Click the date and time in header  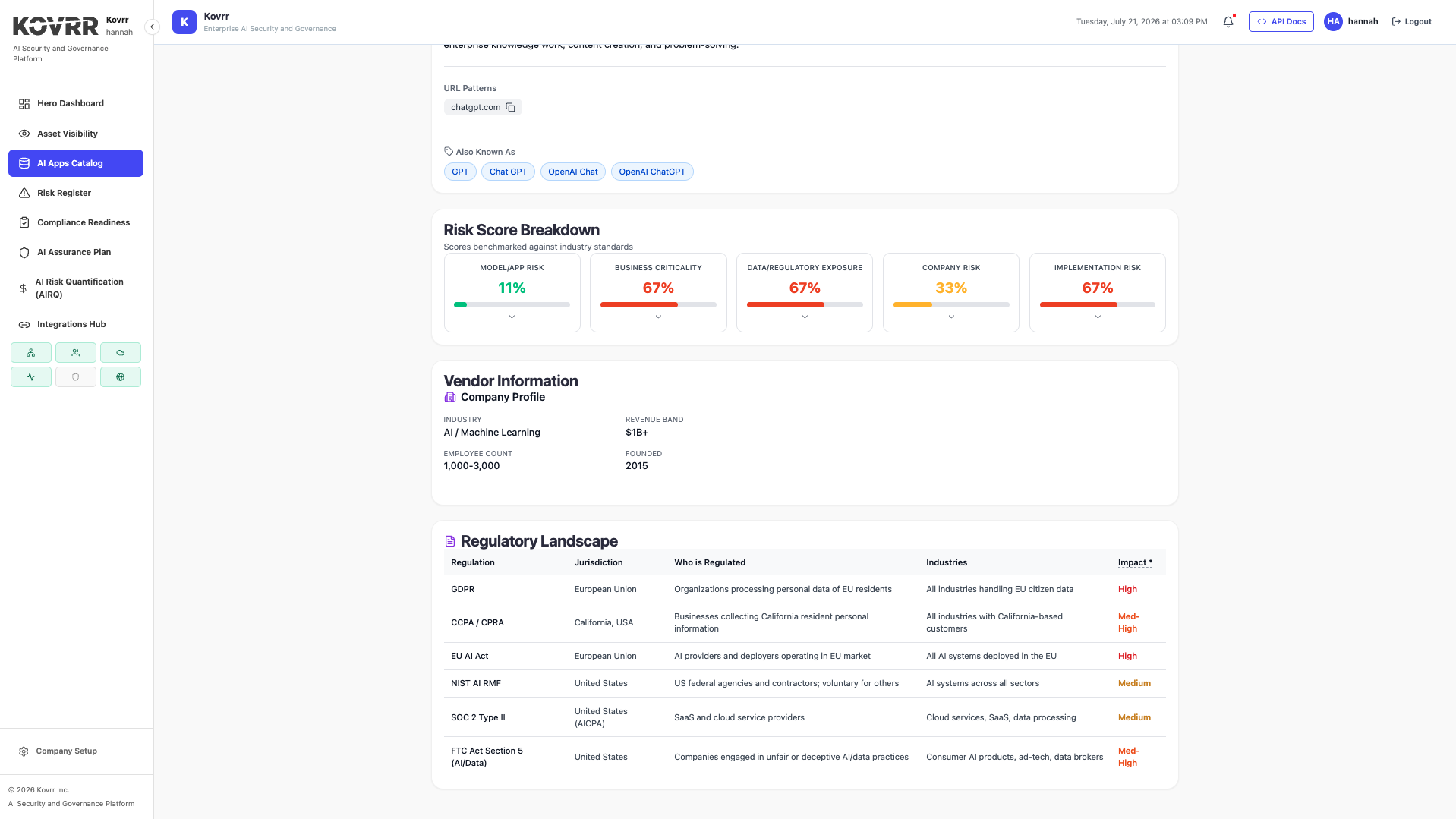(x=1142, y=22)
